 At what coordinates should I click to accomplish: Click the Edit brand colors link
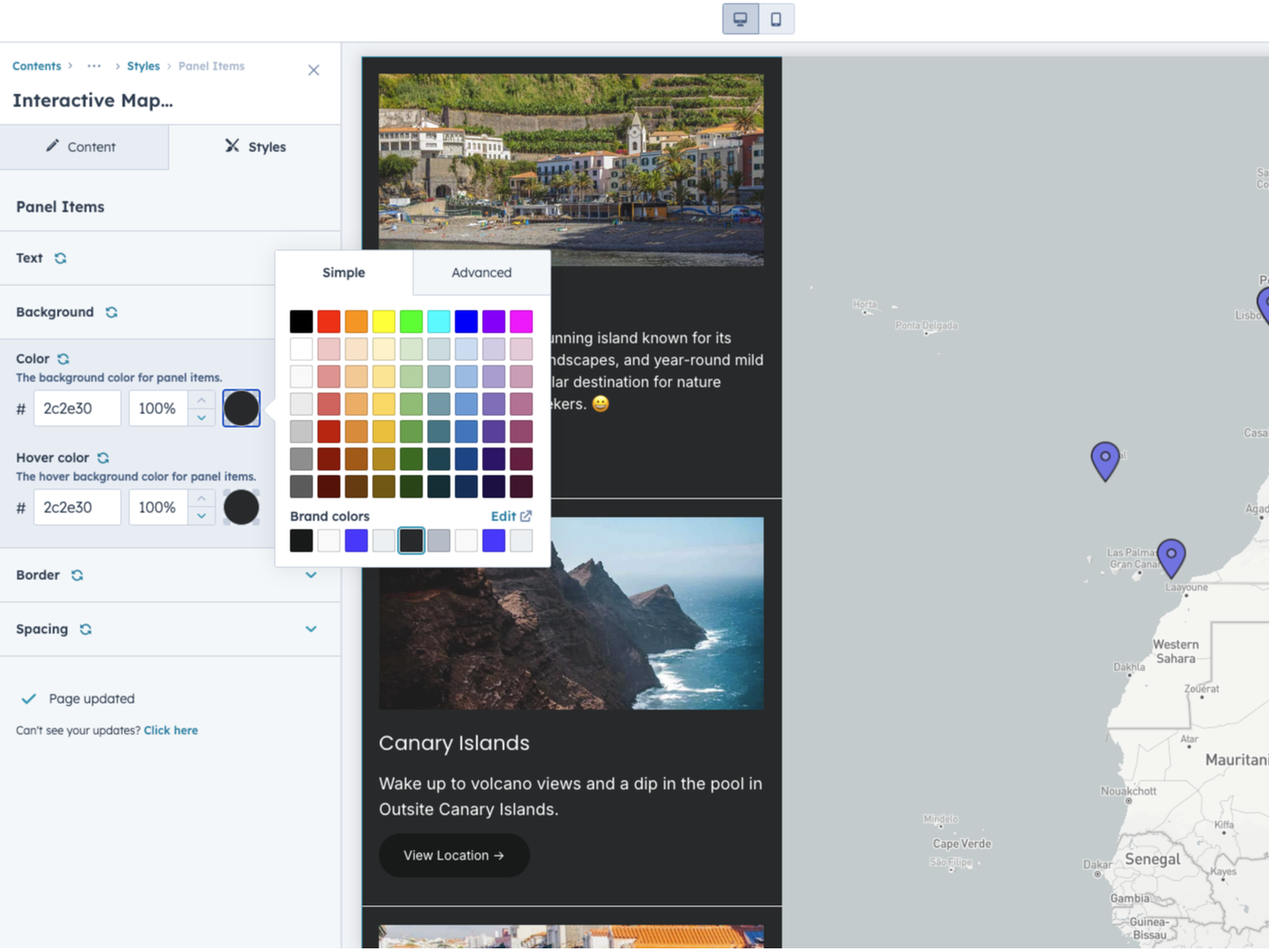tap(510, 516)
